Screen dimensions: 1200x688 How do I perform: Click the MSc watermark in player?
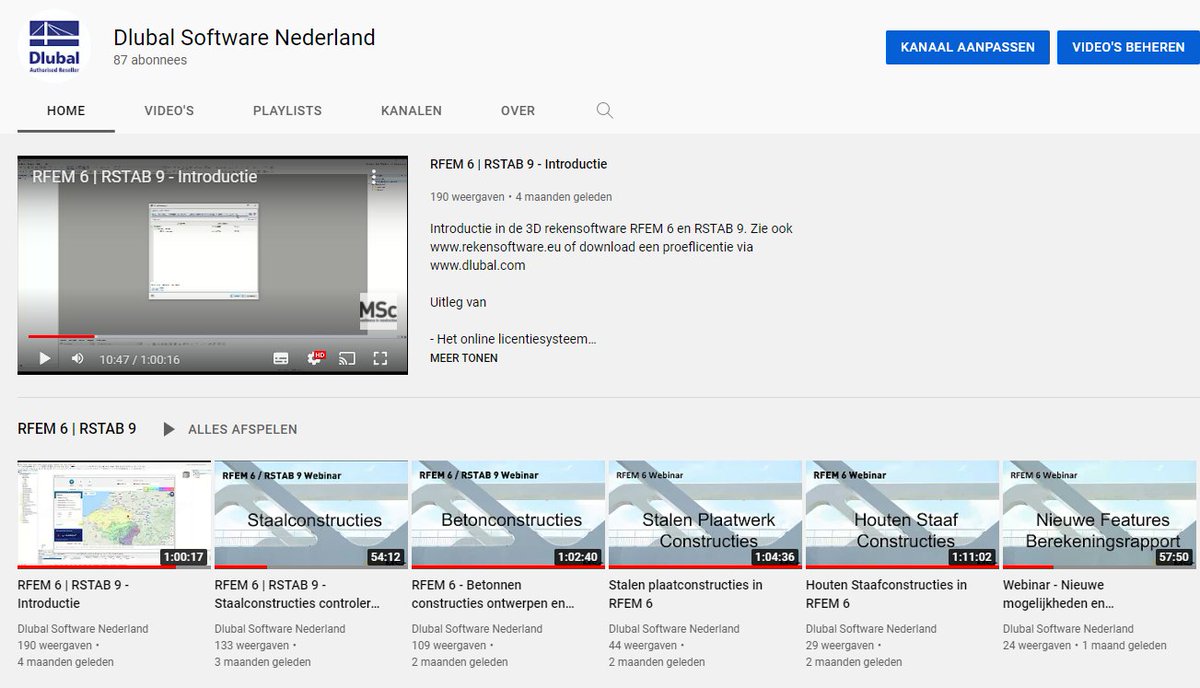(x=377, y=311)
